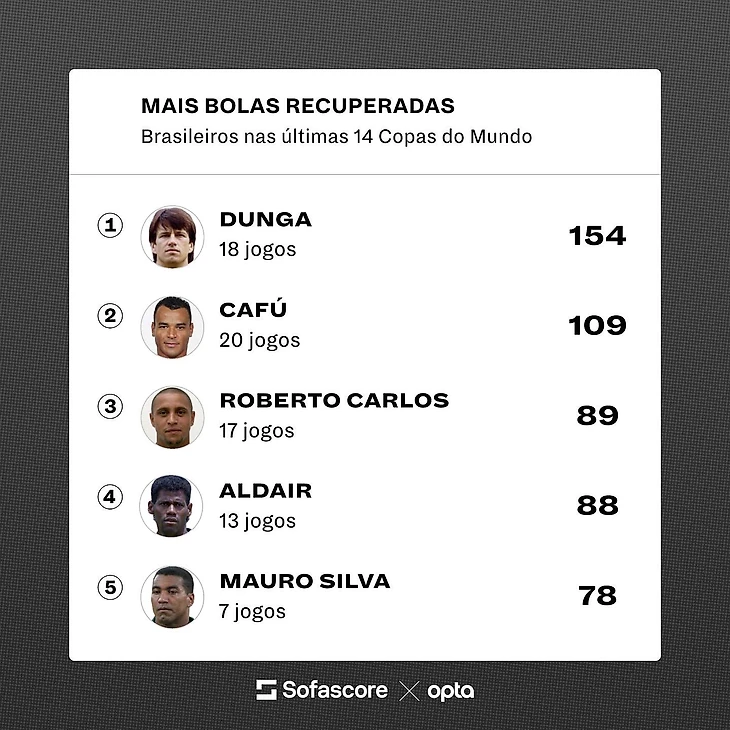This screenshot has height=730, width=730.
Task: Click the DUNGA name label
Action: point(266,220)
